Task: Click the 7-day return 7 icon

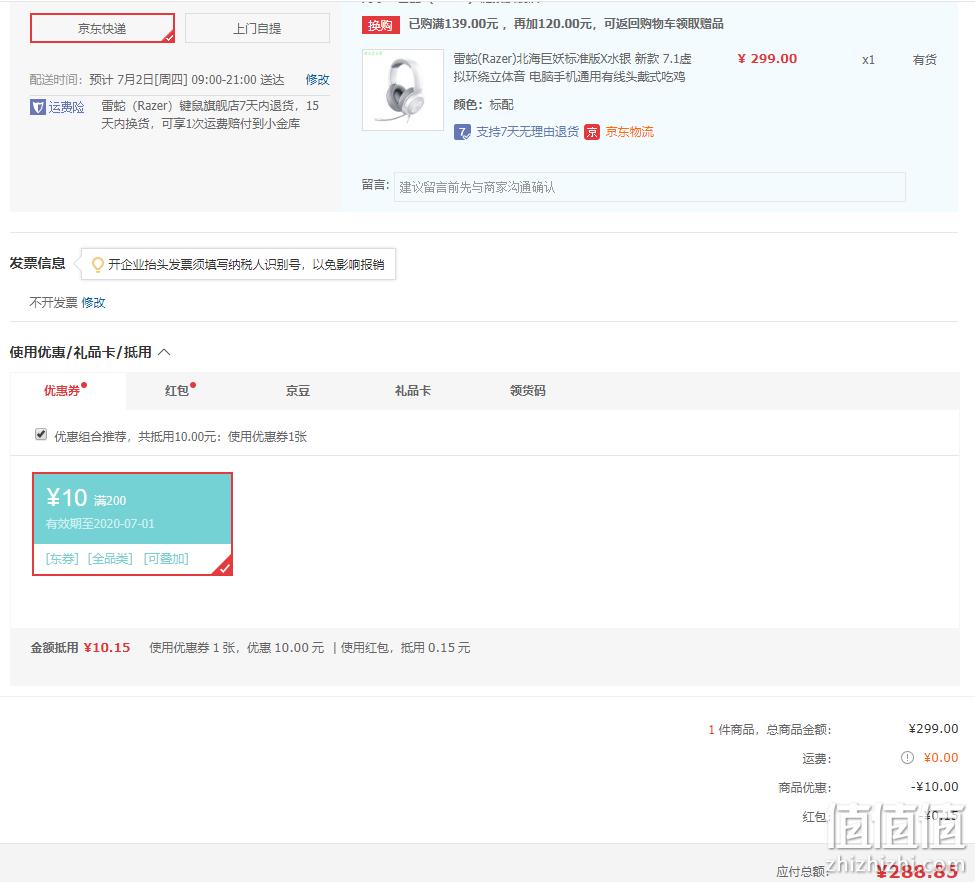Action: coord(462,132)
